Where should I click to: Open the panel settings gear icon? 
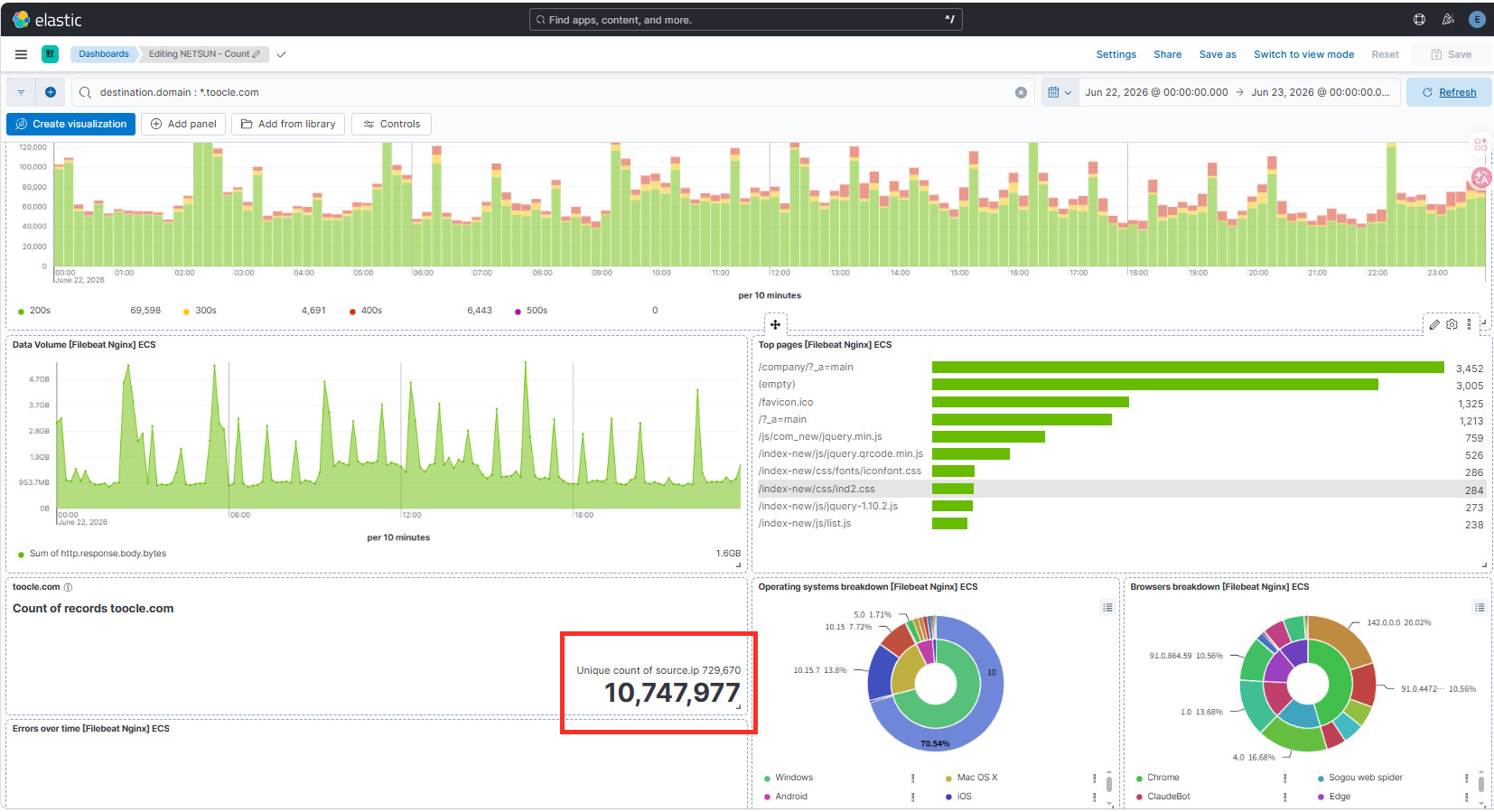click(1452, 324)
